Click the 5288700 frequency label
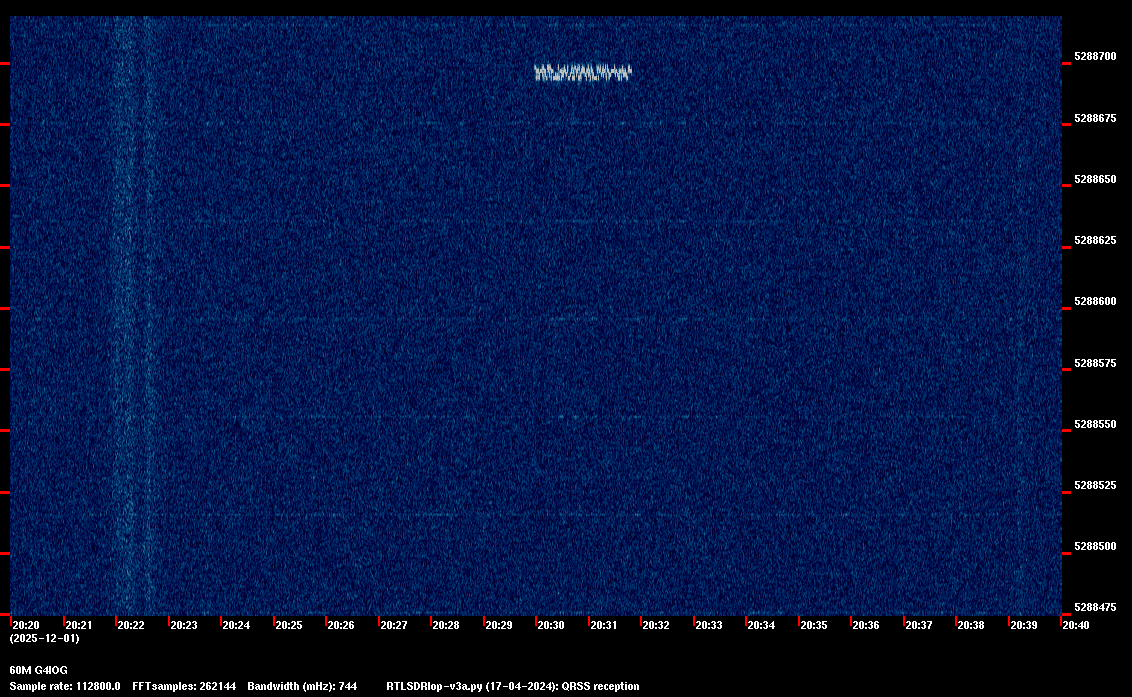 [x=1095, y=56]
